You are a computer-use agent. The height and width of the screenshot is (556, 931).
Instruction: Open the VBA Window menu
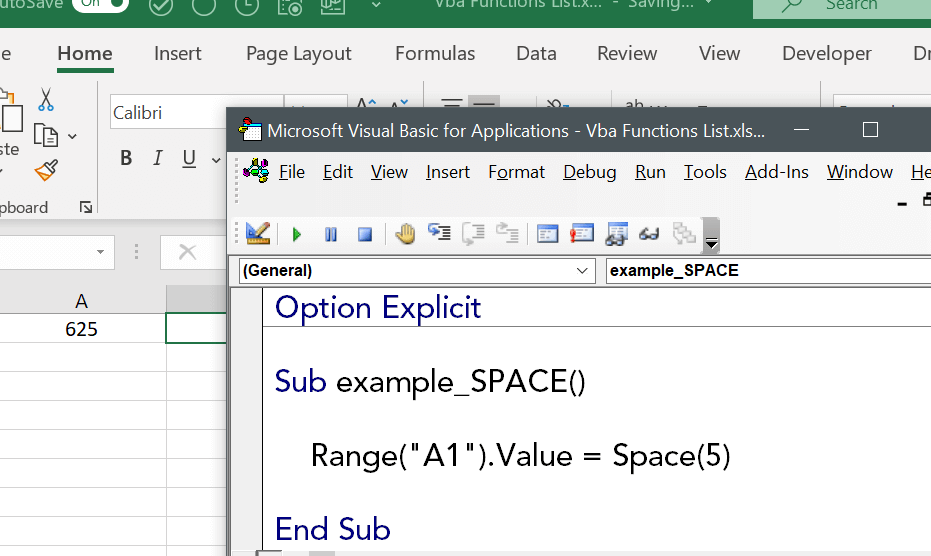pyautogui.click(x=860, y=172)
